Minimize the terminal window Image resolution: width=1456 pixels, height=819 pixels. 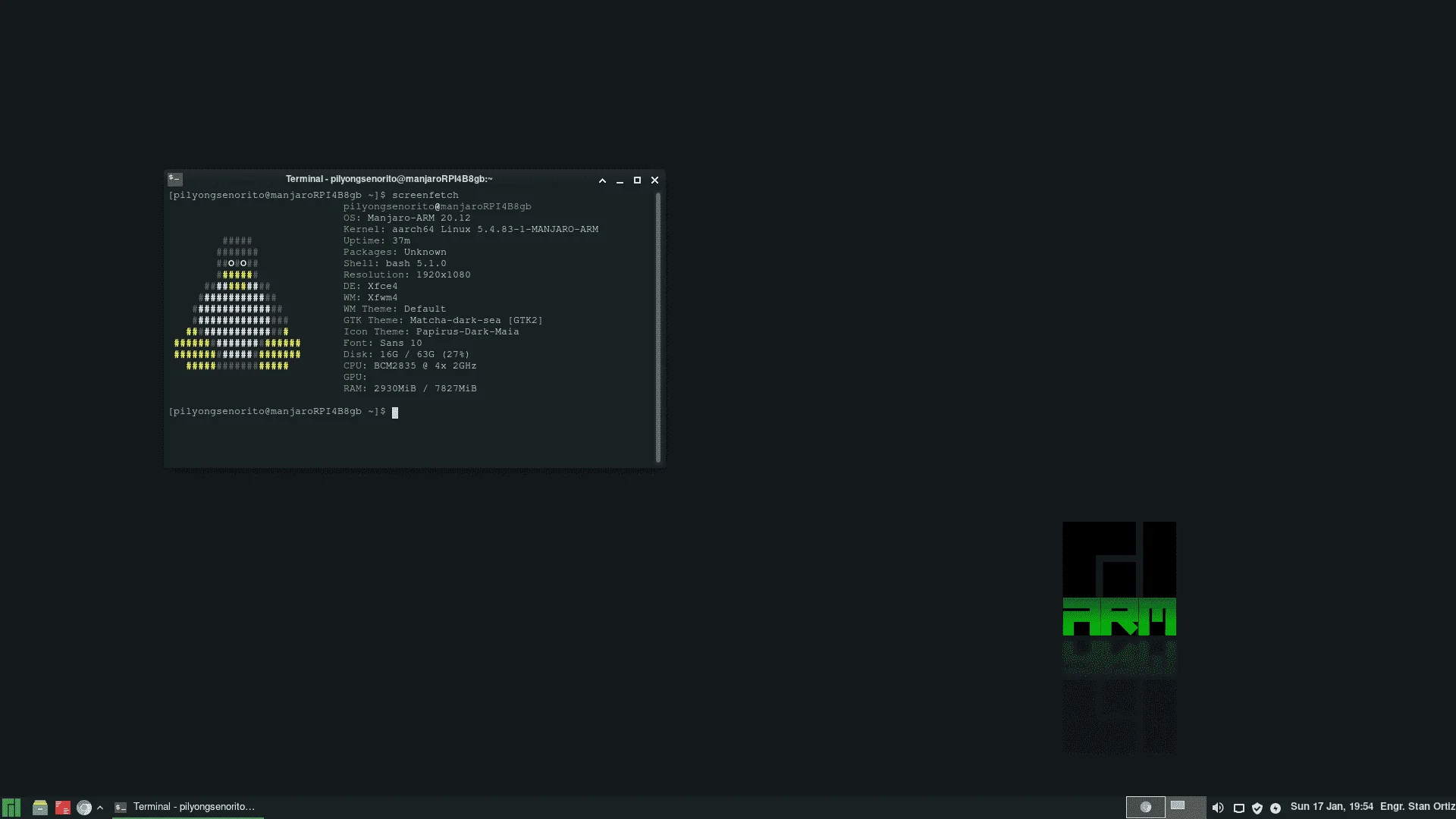tap(620, 180)
